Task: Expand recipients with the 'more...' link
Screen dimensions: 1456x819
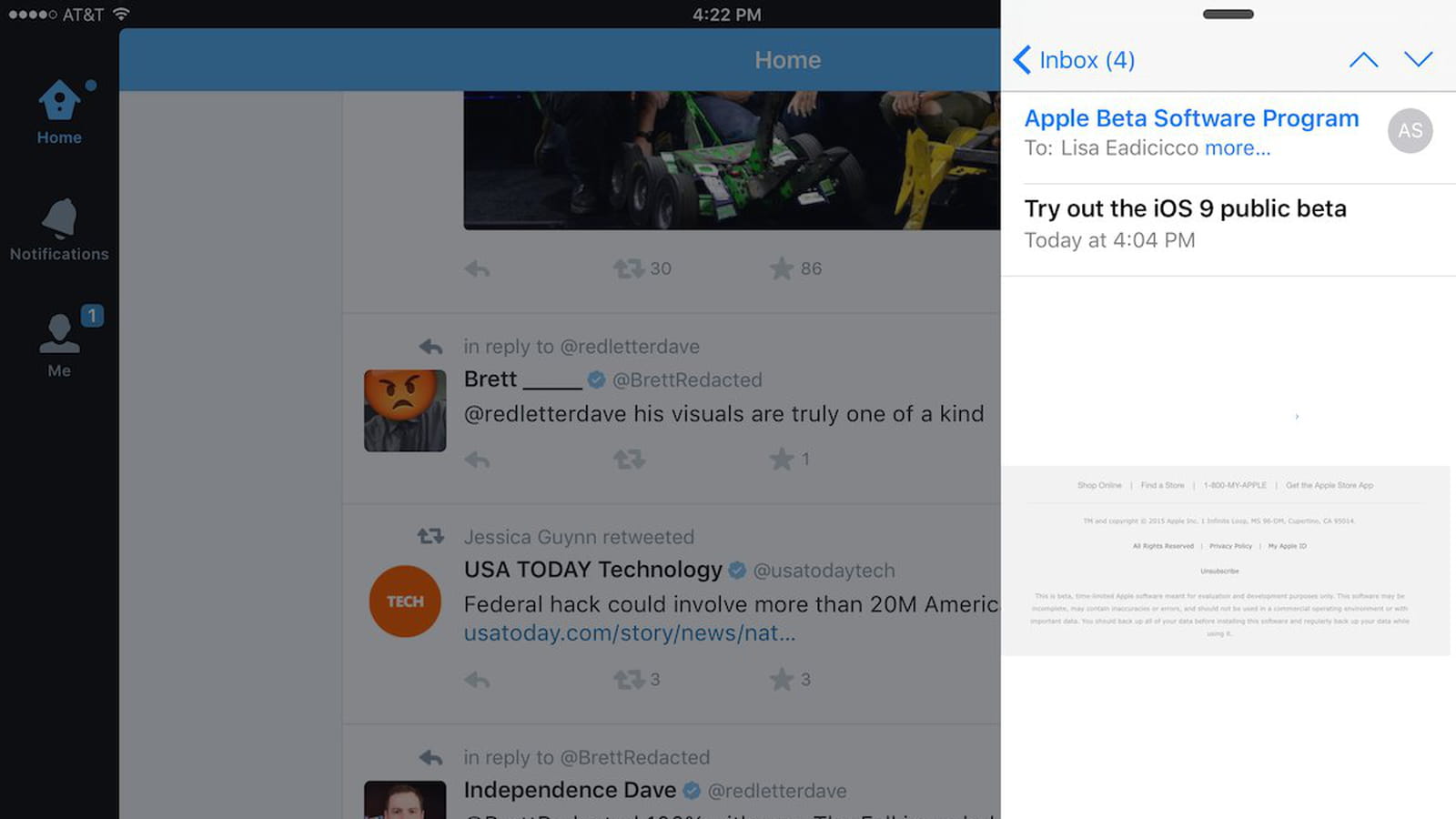Action: [1238, 148]
